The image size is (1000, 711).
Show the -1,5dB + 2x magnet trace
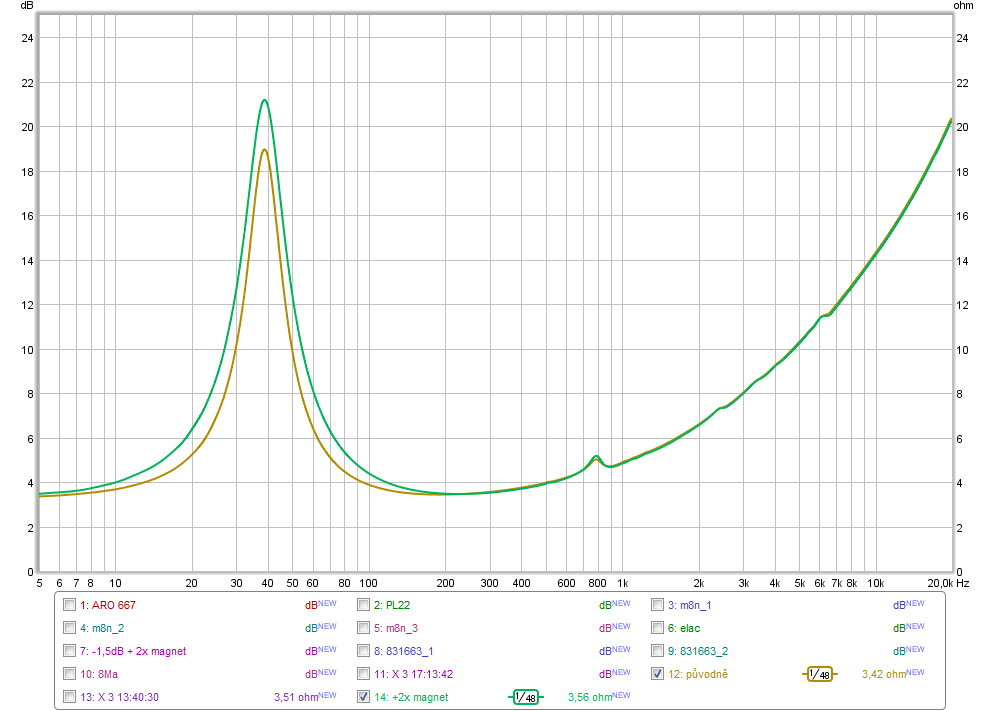click(70, 650)
